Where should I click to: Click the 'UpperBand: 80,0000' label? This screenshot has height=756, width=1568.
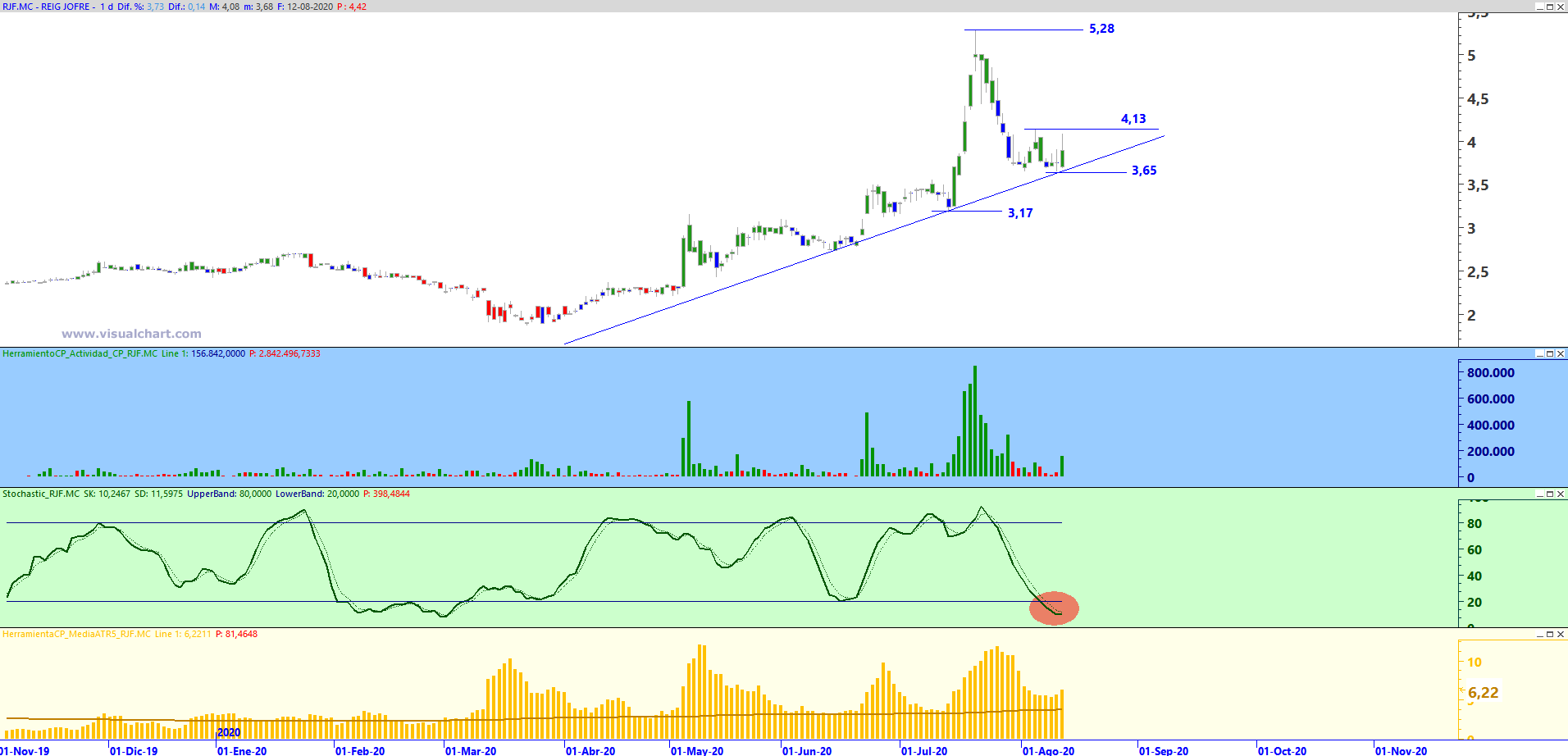click(x=229, y=494)
